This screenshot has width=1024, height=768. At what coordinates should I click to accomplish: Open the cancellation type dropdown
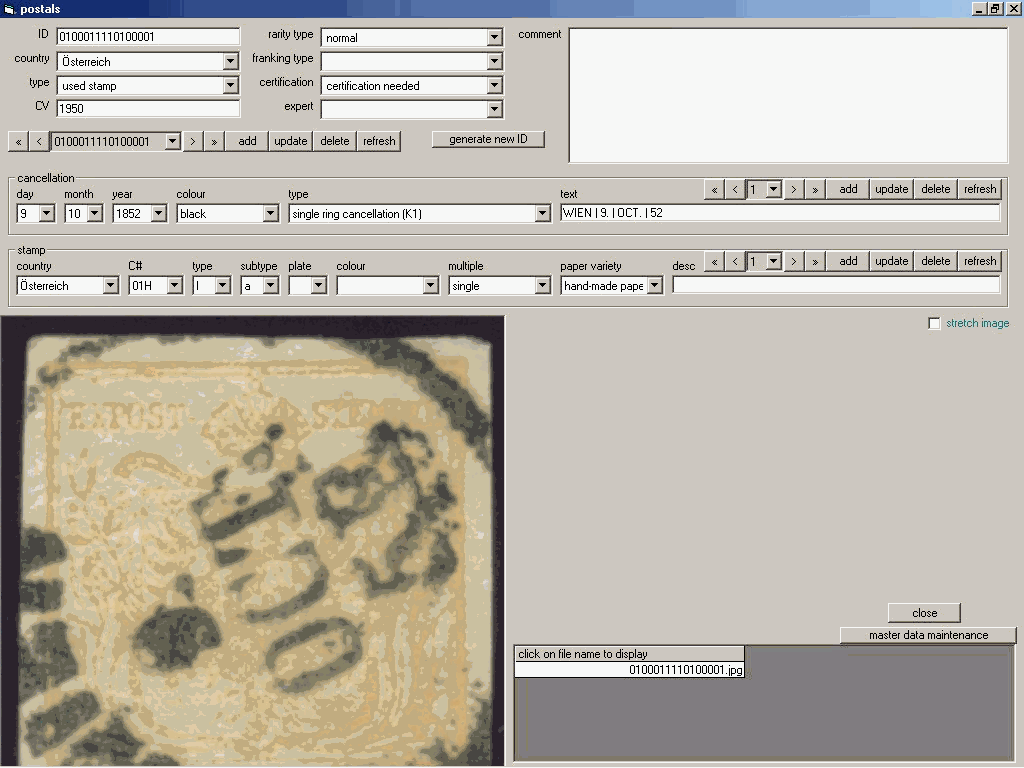(x=542, y=214)
